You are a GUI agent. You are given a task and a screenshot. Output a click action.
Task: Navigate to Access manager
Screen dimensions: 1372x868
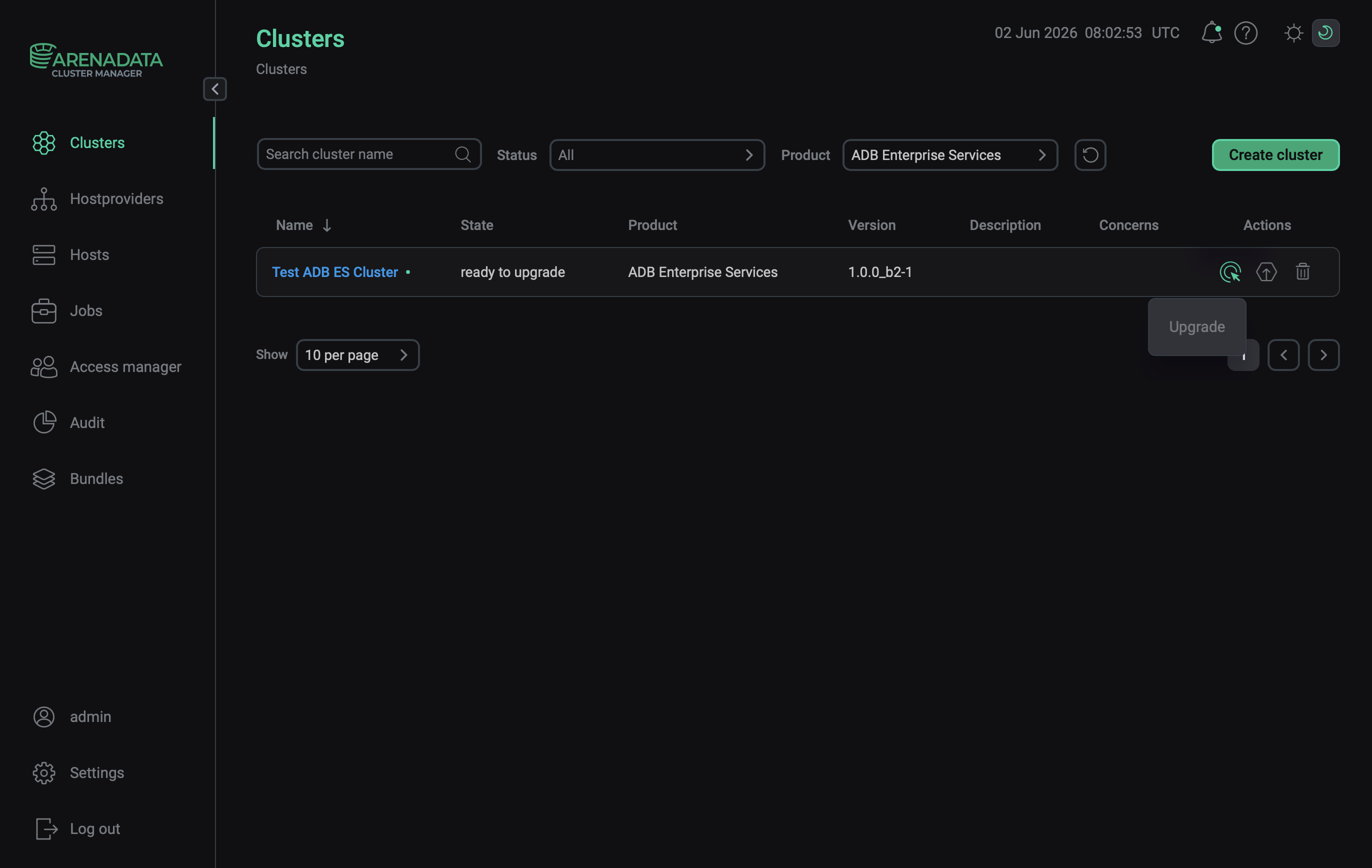tap(125, 366)
